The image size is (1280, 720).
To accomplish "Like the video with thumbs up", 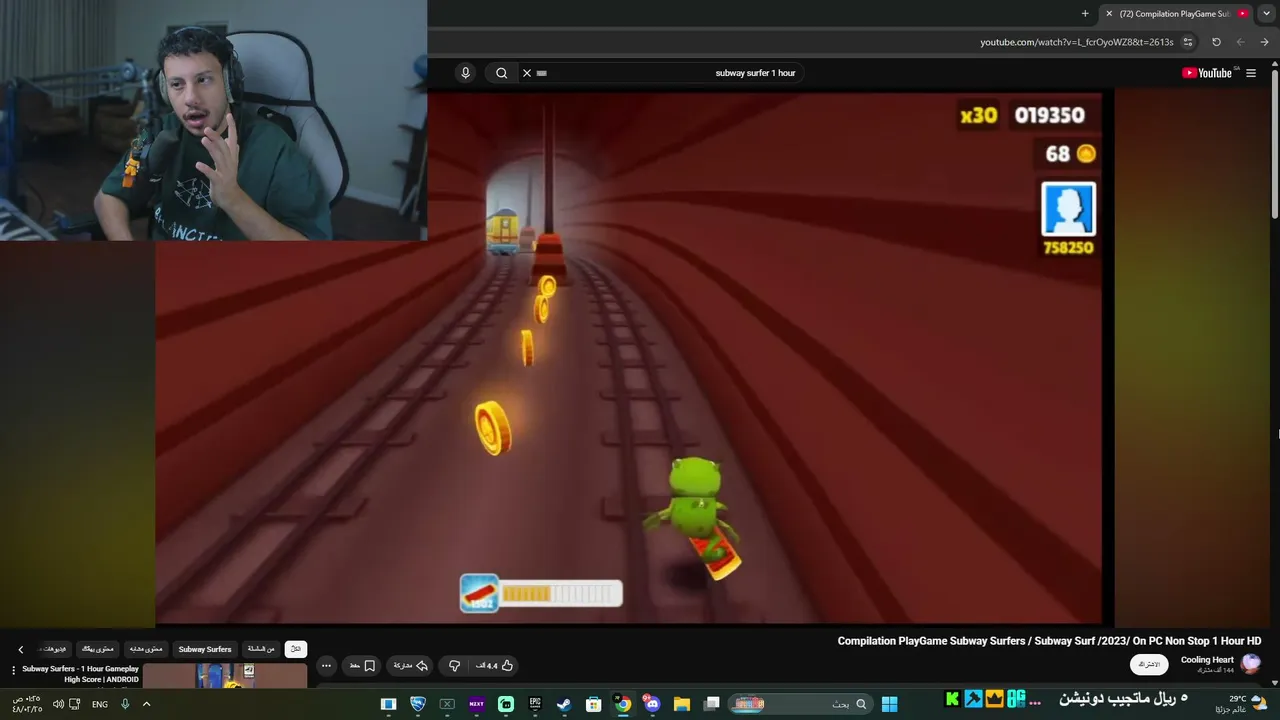I will tap(495, 666).
